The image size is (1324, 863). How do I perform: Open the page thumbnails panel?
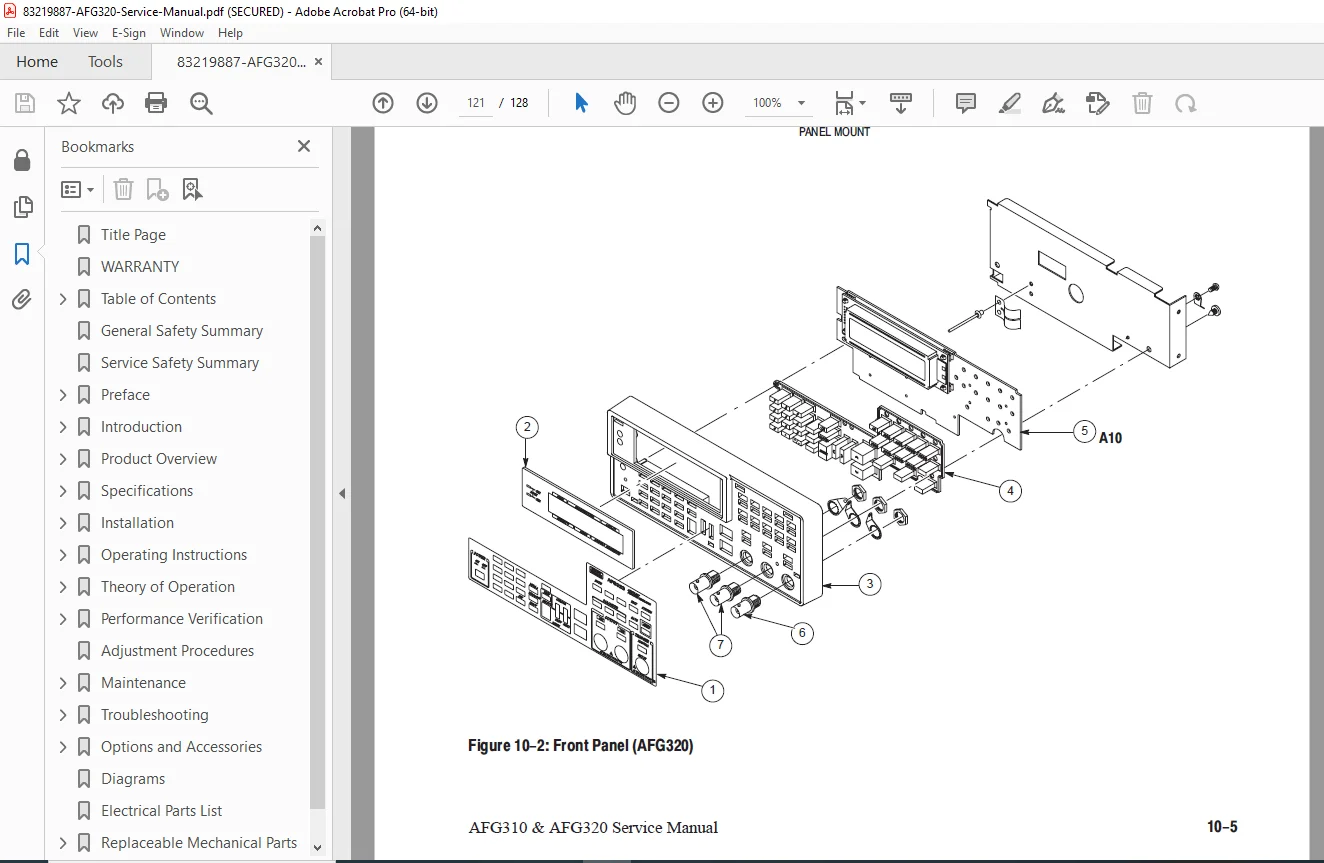click(x=22, y=207)
